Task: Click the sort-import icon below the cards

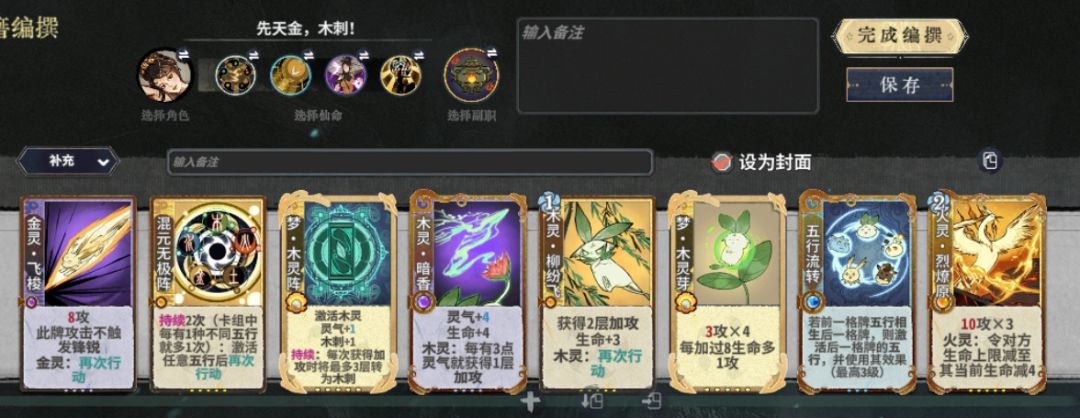Action: tap(592, 401)
